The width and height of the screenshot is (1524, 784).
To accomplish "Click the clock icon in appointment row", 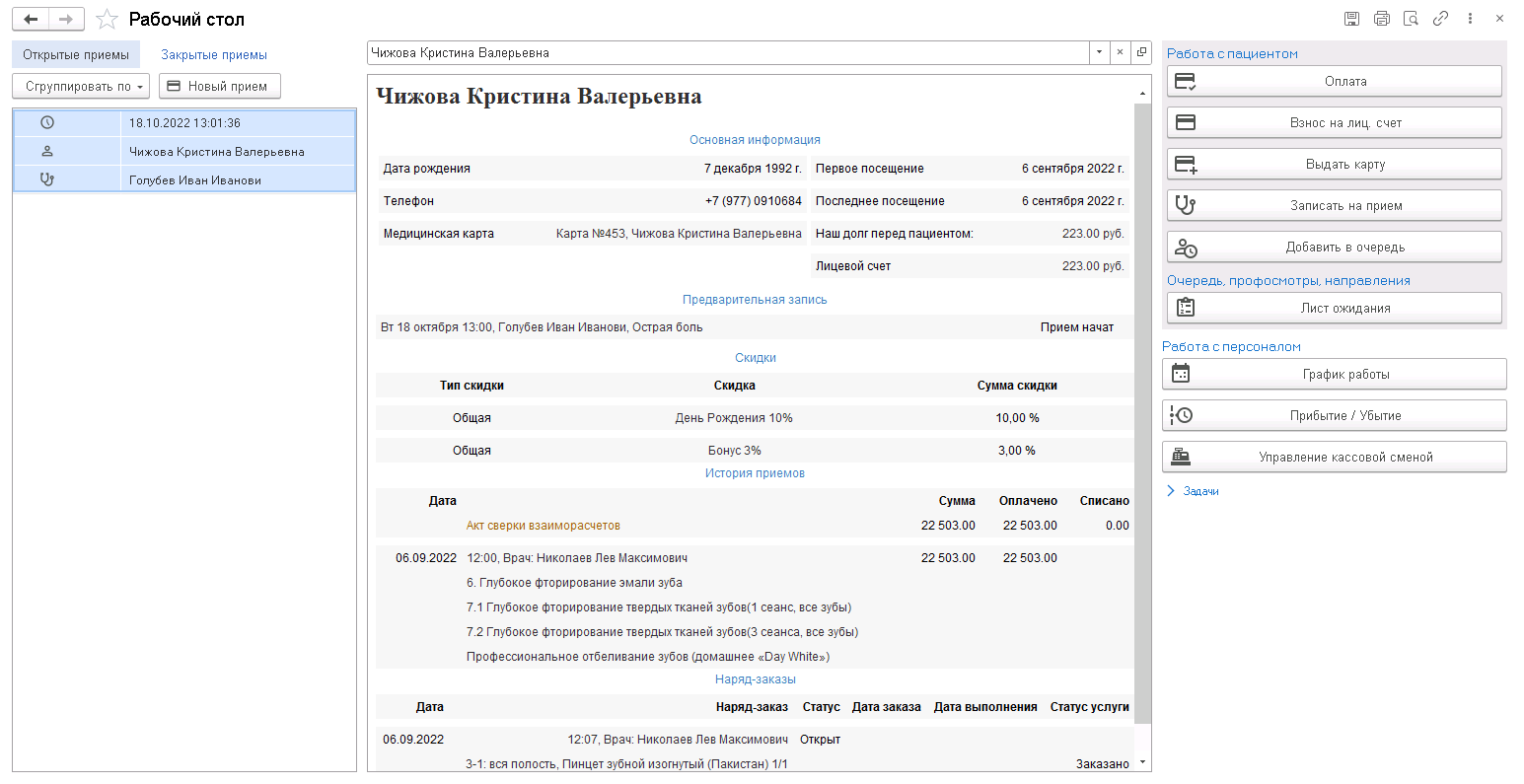I will (47, 123).
